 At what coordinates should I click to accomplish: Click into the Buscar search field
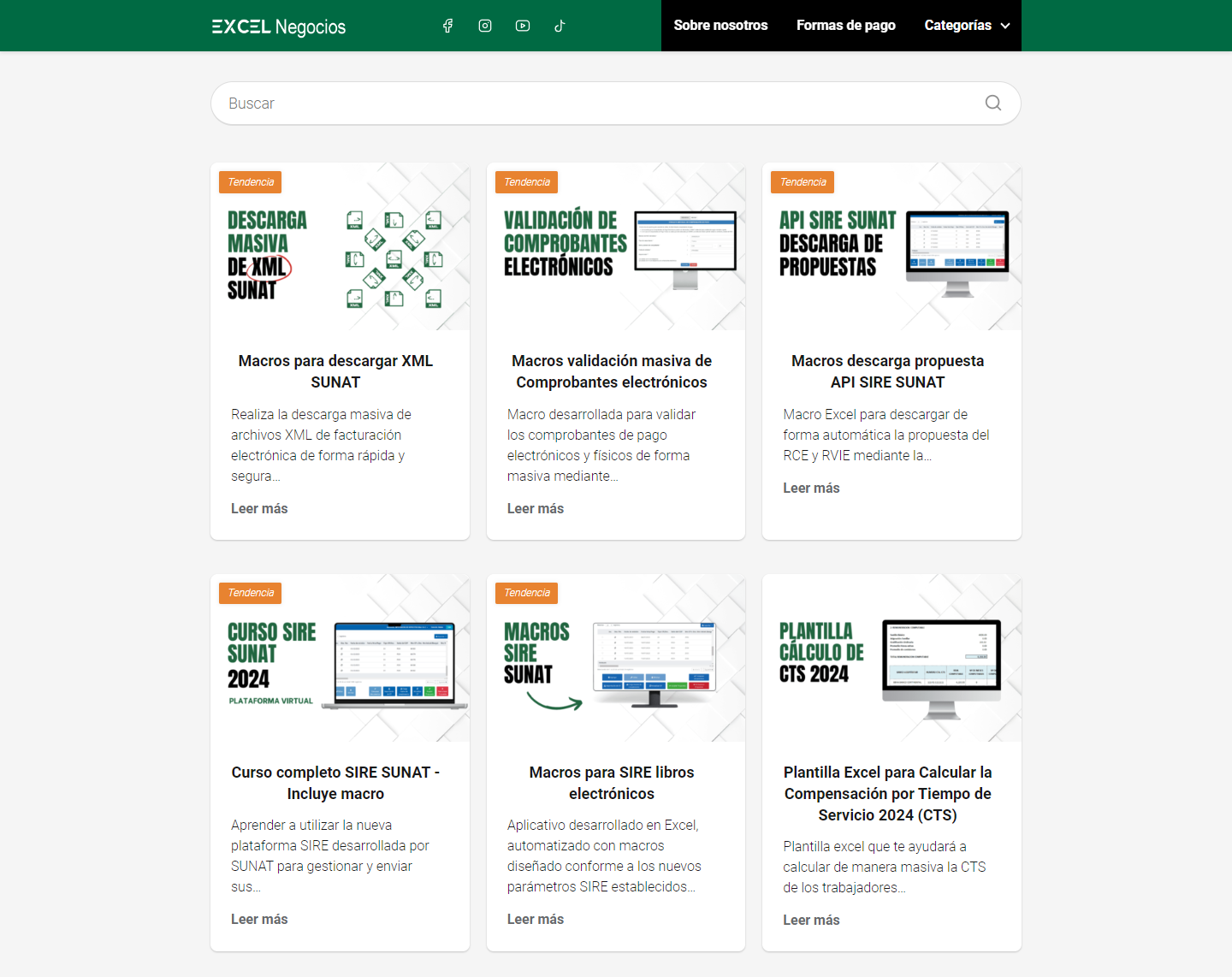[599, 104]
